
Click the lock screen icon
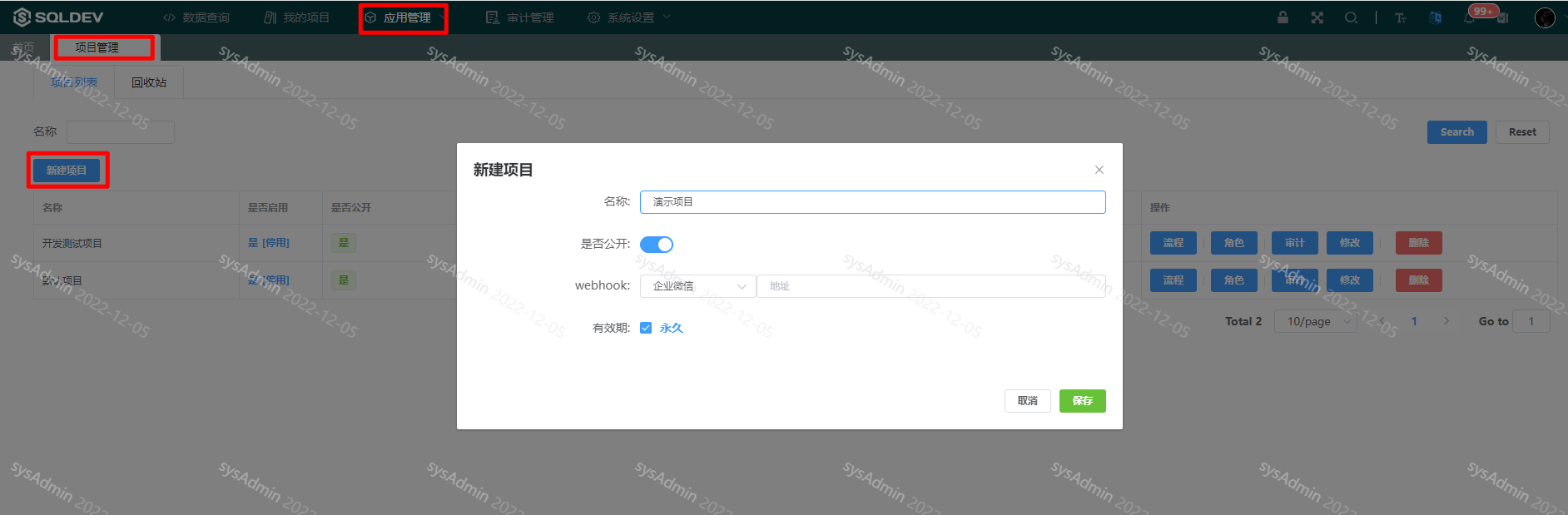click(x=1283, y=17)
